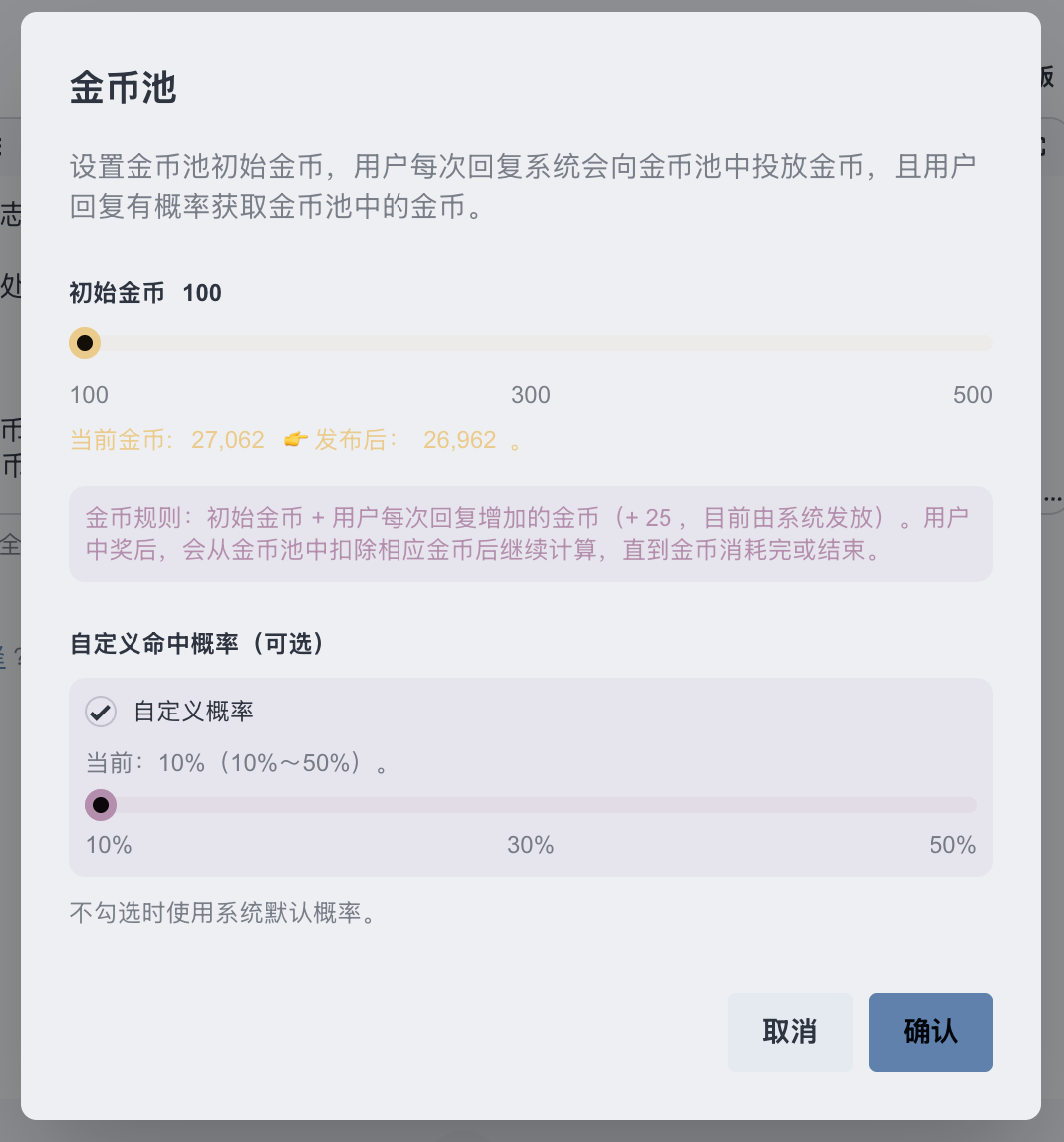Image resolution: width=1064 pixels, height=1142 pixels.
Task: Click the 确认 confirm button
Action: tap(930, 1031)
